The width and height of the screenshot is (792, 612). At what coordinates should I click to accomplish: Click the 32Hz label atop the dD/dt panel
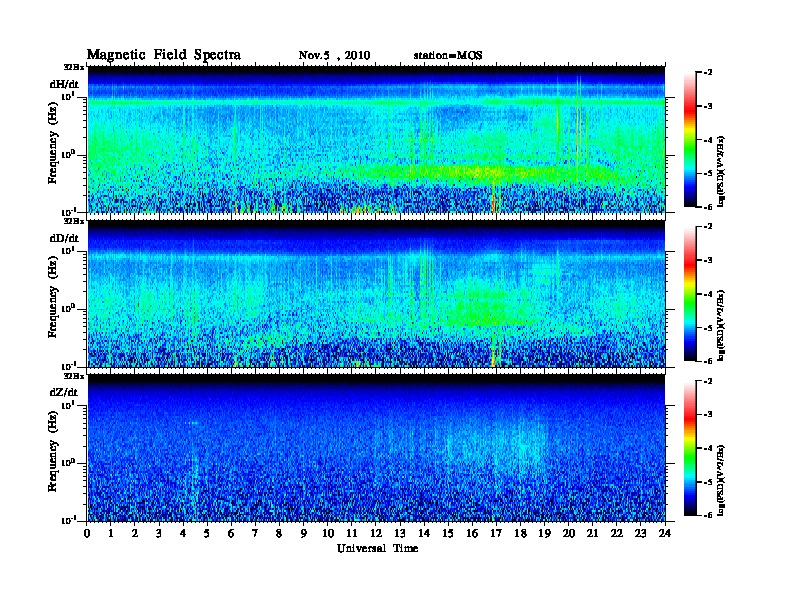pos(73,221)
